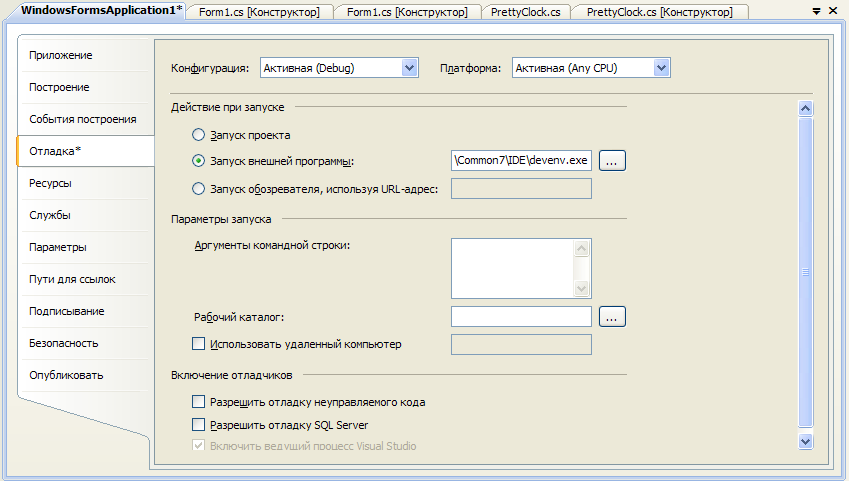
Task: Open the Построение settings page
Action: click(x=84, y=87)
